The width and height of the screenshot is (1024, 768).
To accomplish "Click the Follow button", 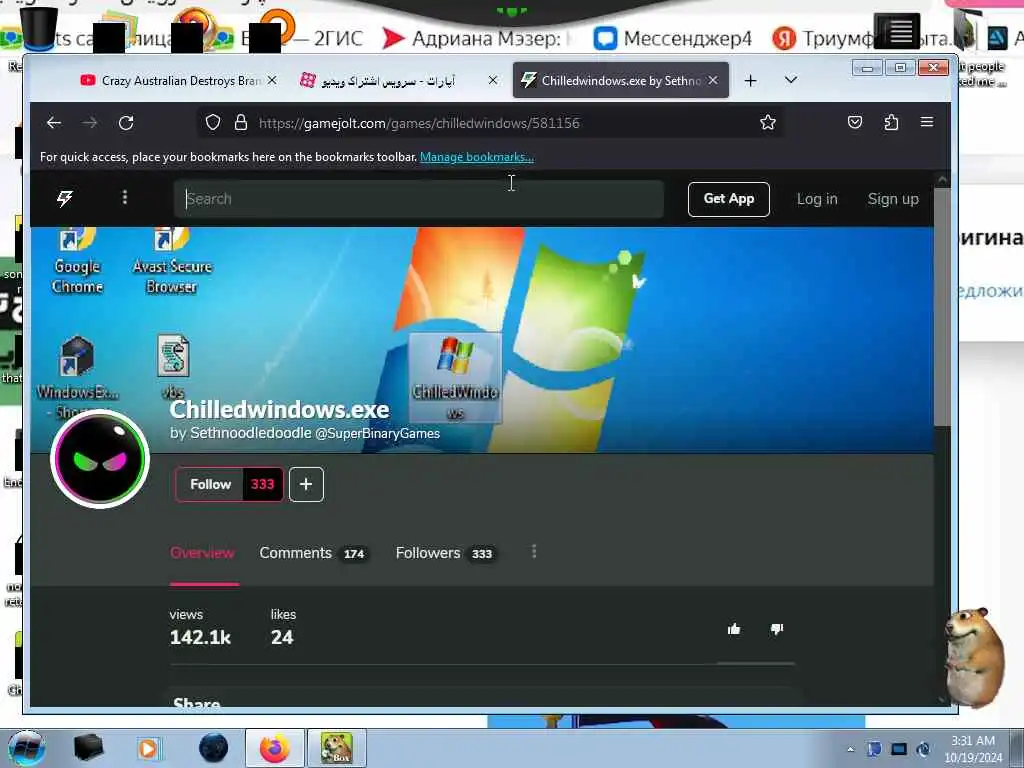I will (229, 485).
